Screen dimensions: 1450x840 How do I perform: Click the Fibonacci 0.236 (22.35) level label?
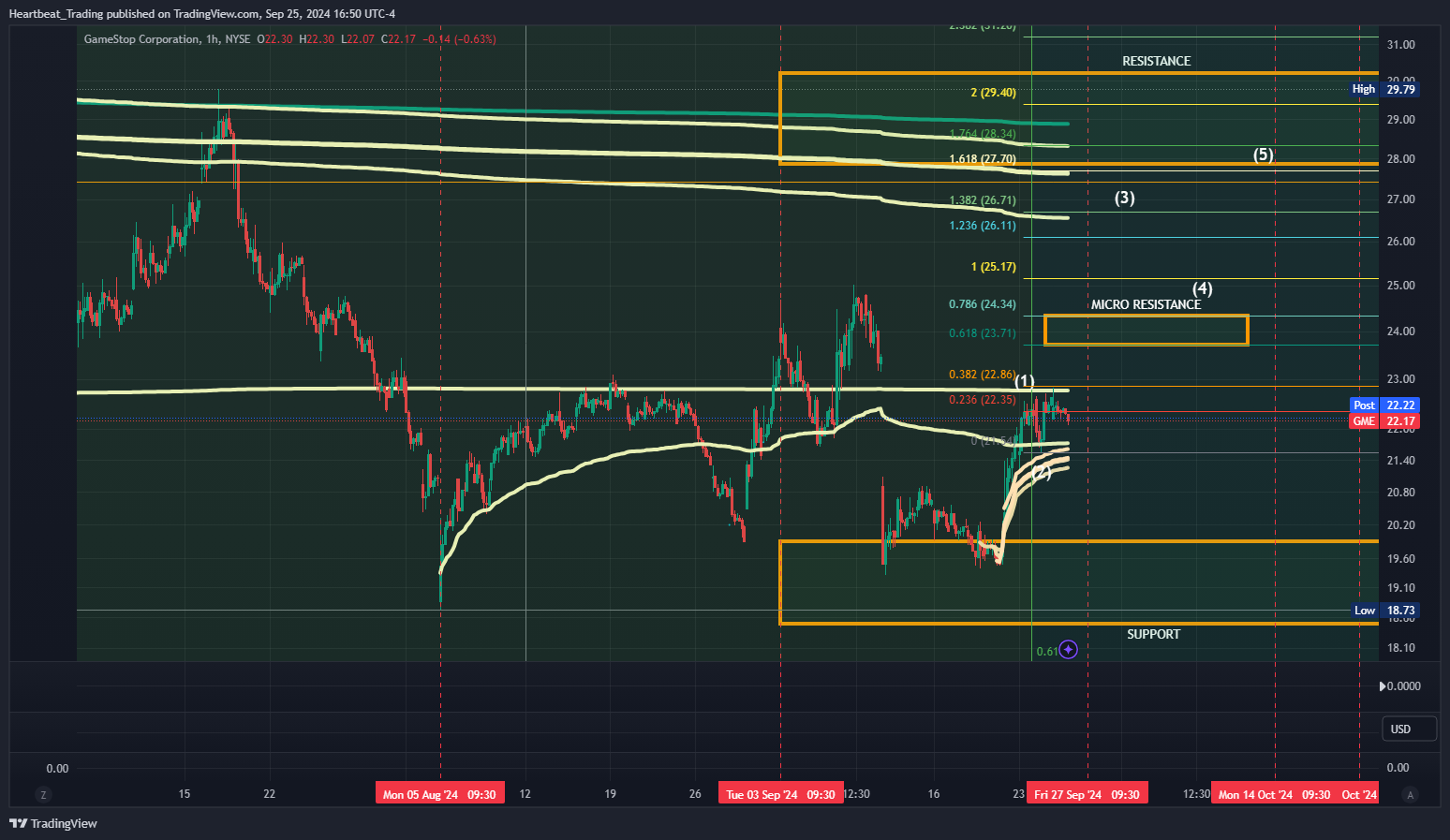pyautogui.click(x=983, y=400)
